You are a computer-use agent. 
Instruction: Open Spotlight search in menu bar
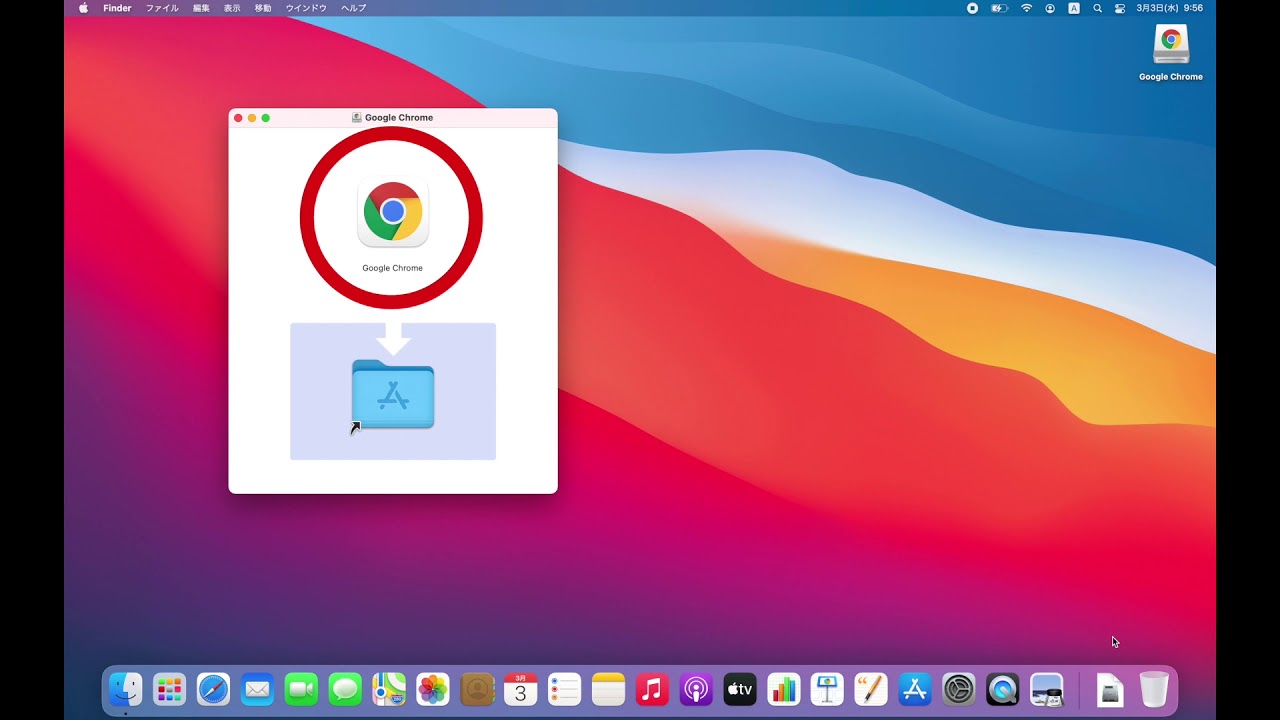click(x=1097, y=8)
